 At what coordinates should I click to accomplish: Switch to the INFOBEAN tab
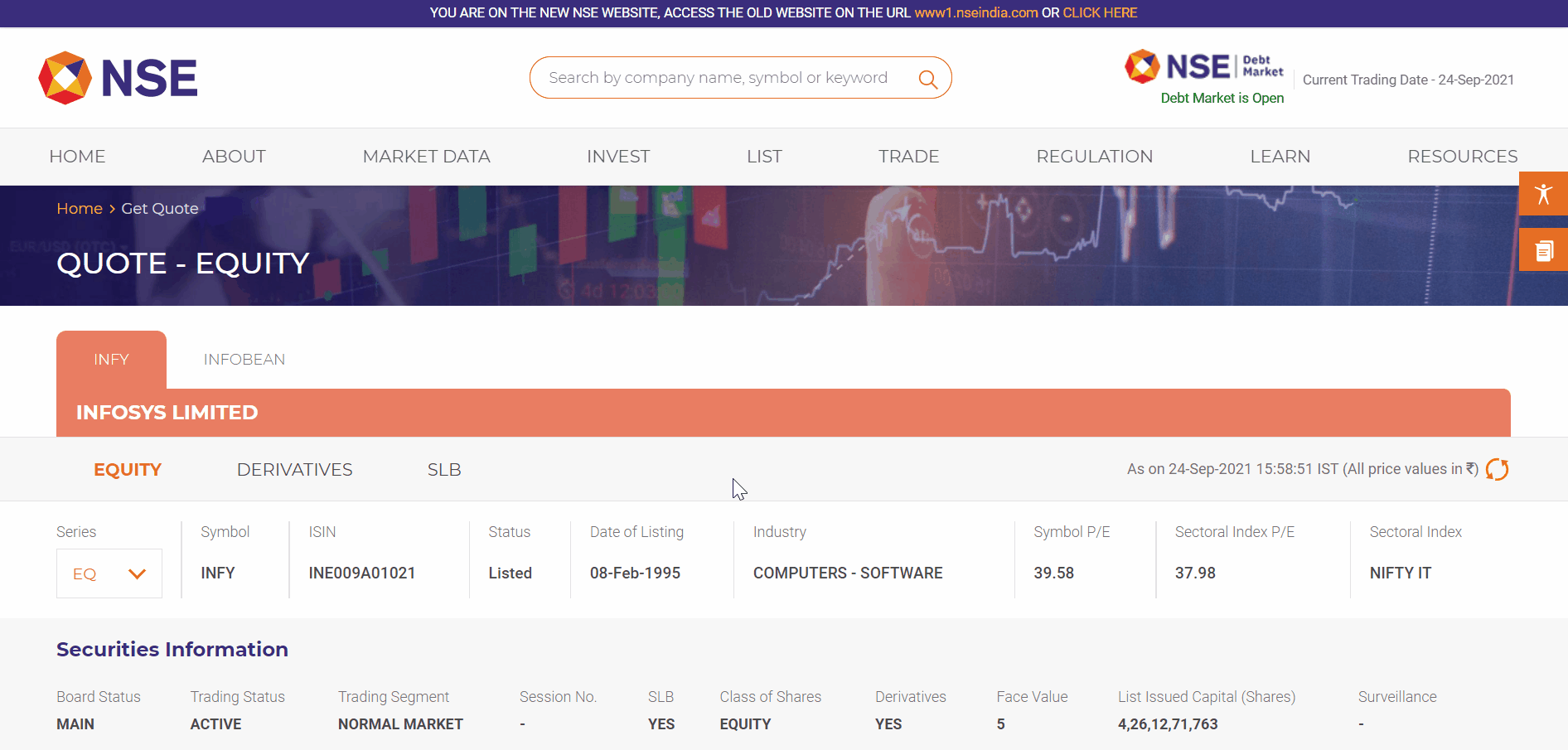pyautogui.click(x=244, y=360)
